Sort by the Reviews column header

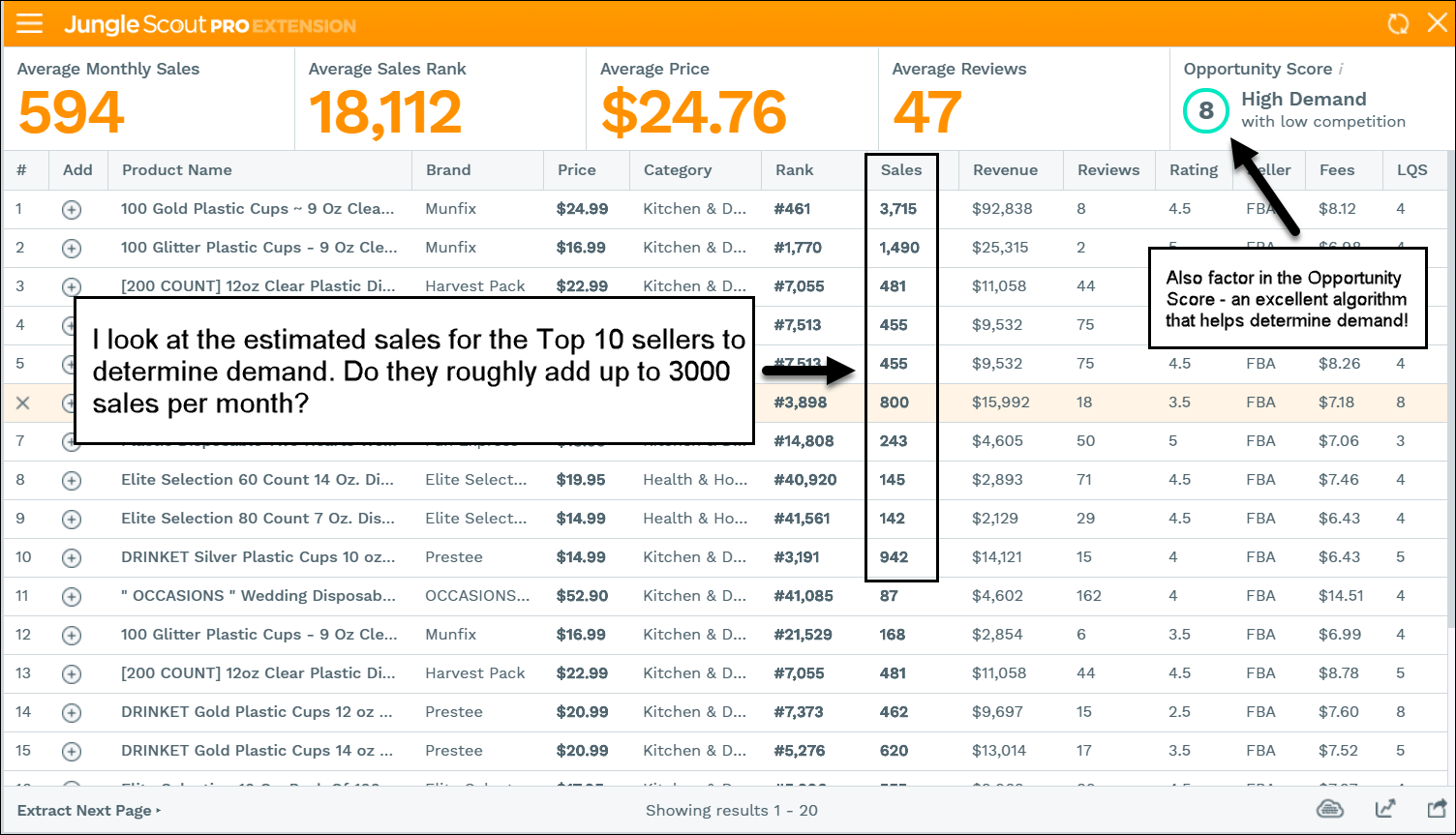[x=1108, y=170]
